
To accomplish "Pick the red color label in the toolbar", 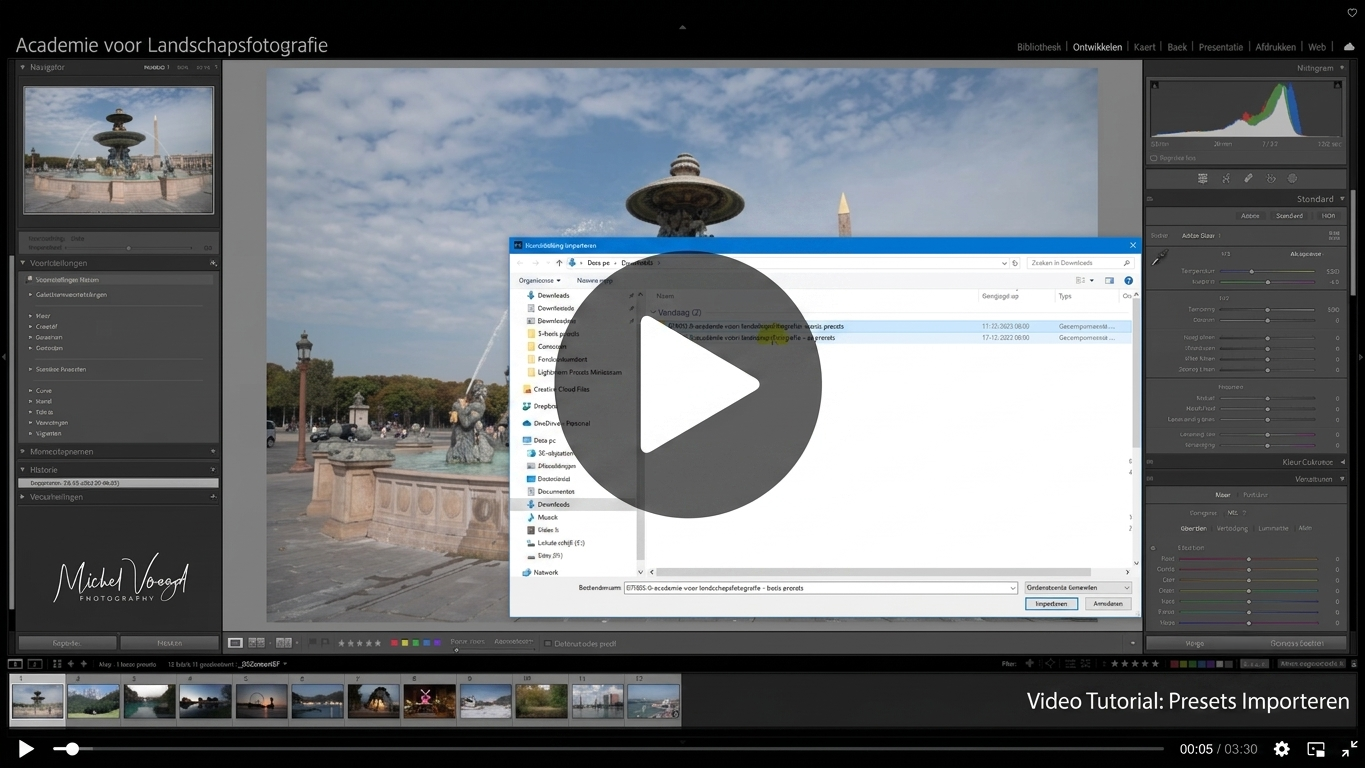I will (394, 643).
